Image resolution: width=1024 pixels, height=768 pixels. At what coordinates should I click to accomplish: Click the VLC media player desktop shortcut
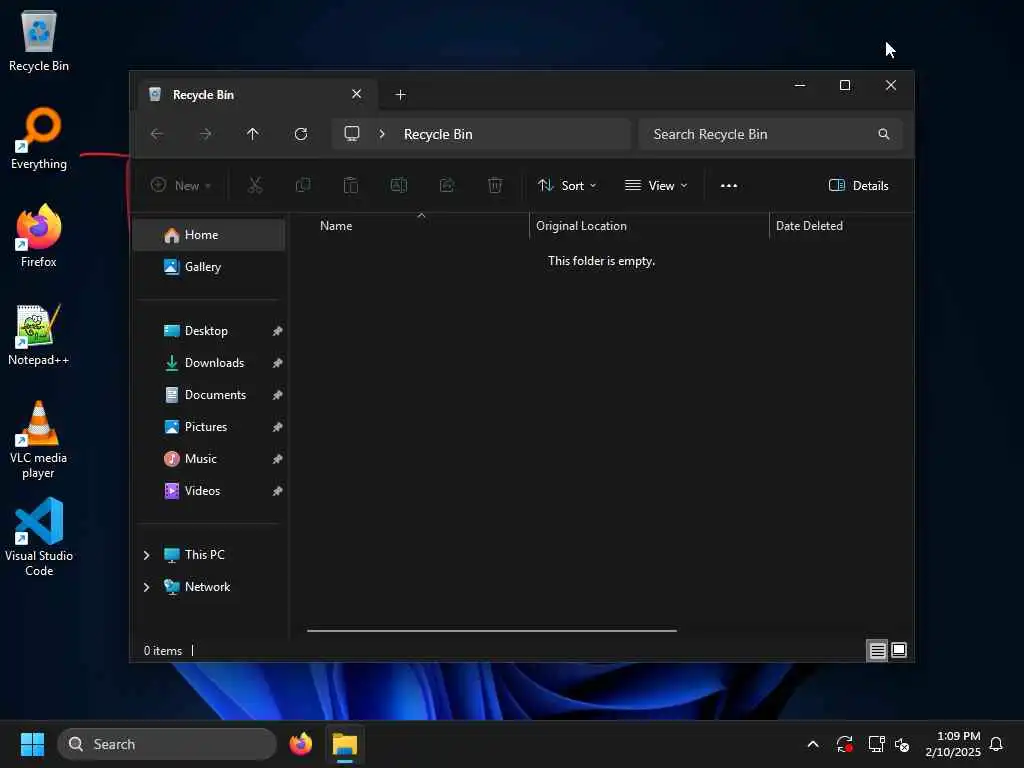tap(39, 440)
